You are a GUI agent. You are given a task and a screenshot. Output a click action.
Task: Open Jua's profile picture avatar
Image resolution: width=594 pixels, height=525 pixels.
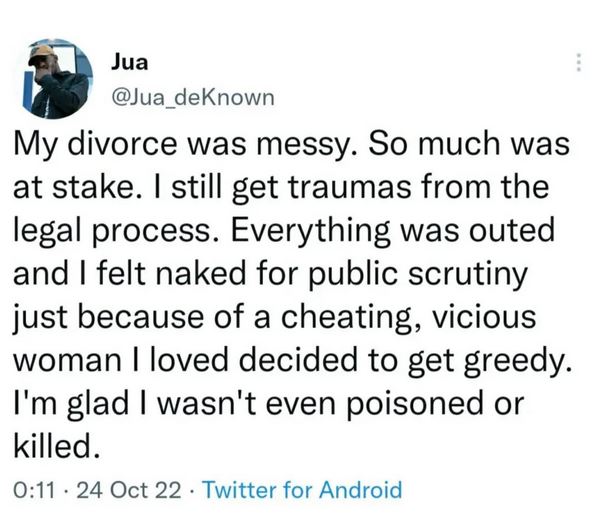[x=58, y=78]
